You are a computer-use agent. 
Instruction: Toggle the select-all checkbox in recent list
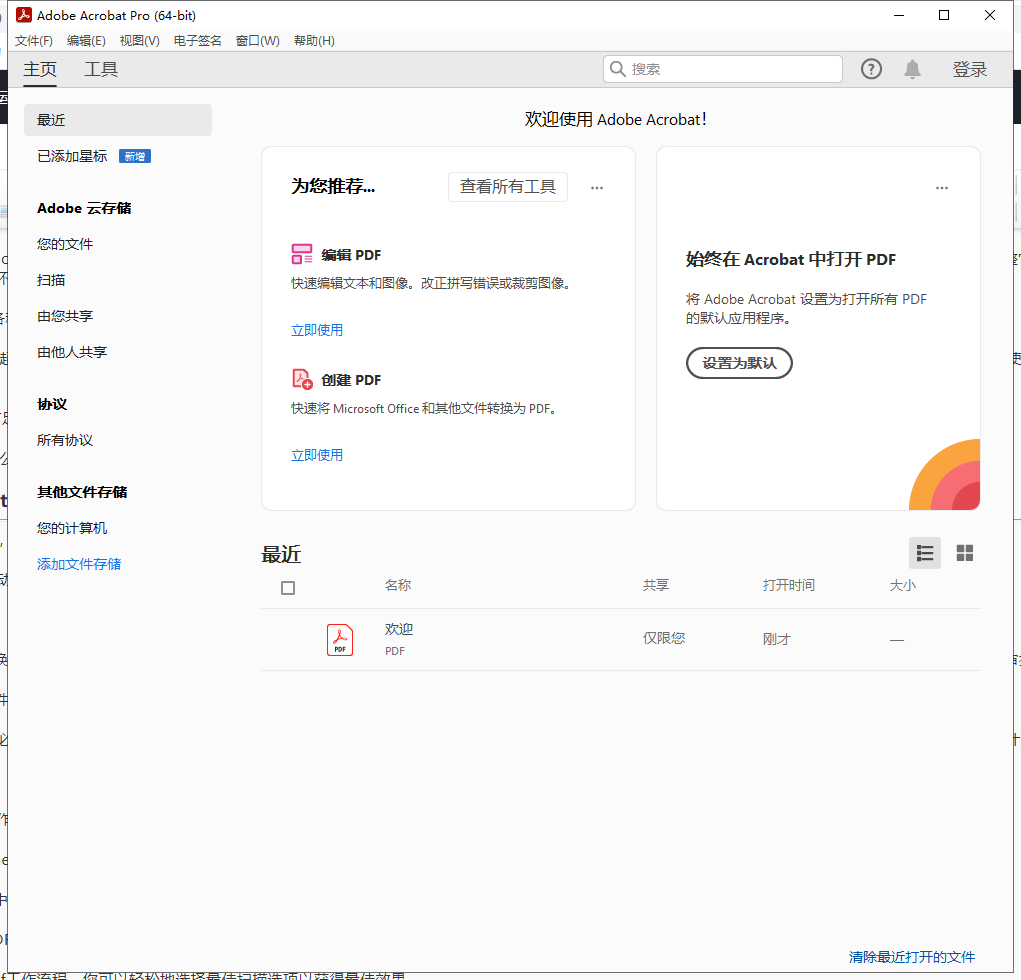[x=288, y=587]
